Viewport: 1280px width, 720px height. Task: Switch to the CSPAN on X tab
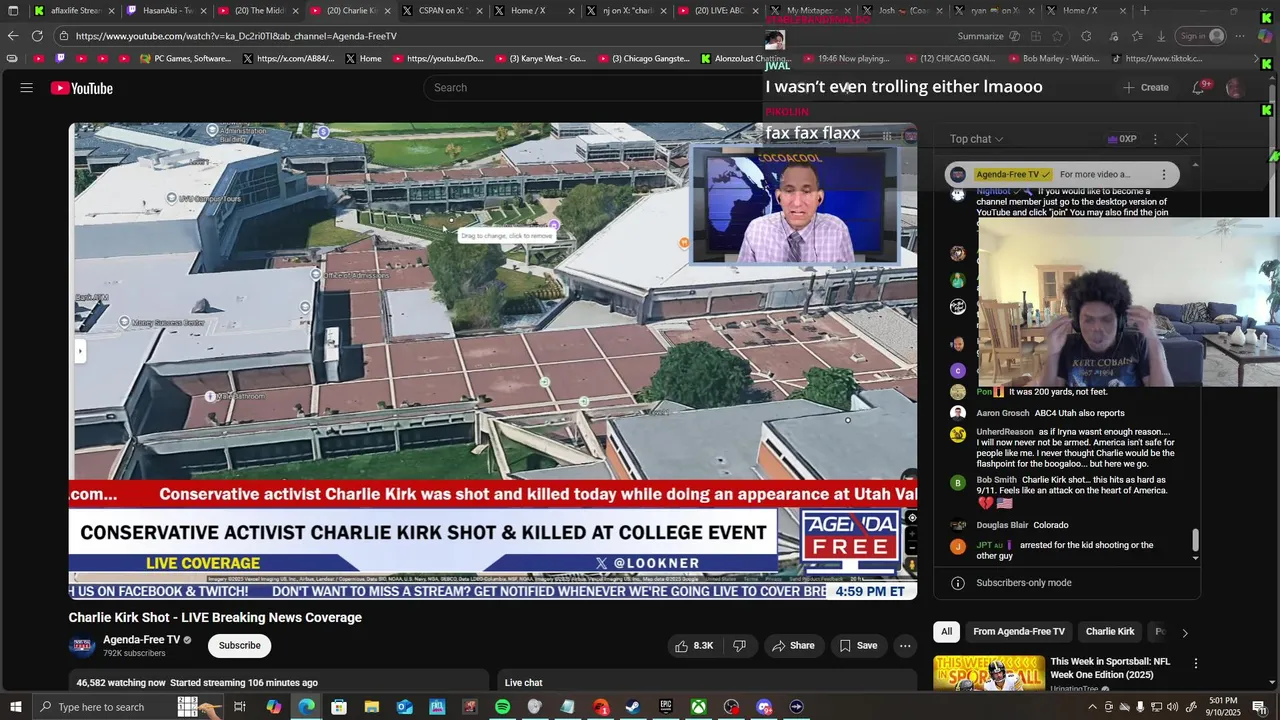point(441,11)
